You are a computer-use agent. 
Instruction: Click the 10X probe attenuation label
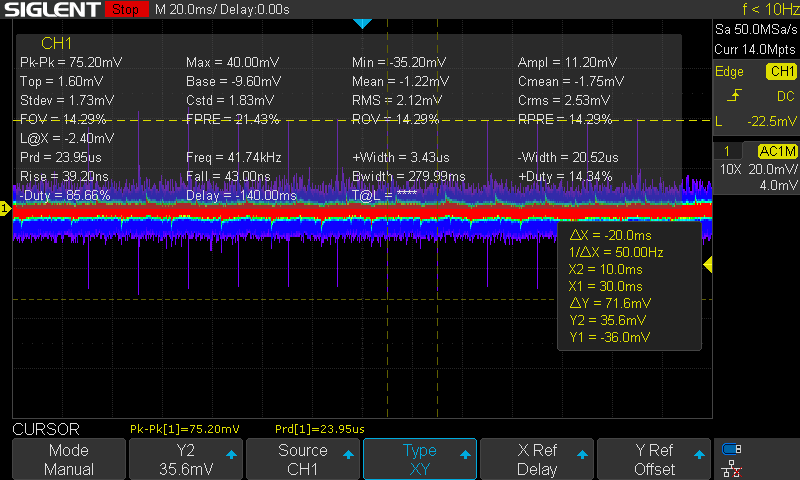point(730,169)
